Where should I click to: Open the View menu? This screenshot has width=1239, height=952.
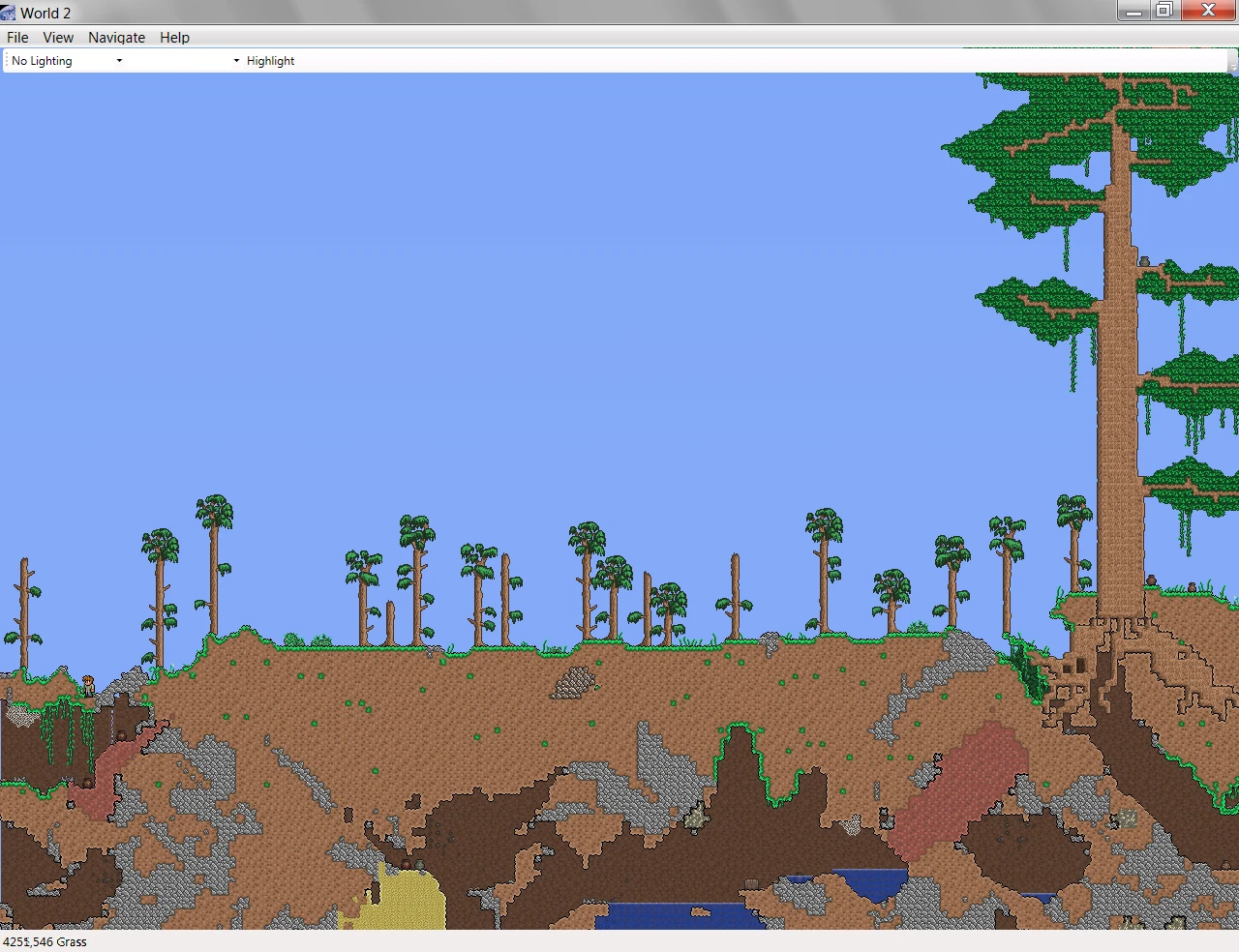[x=58, y=37]
